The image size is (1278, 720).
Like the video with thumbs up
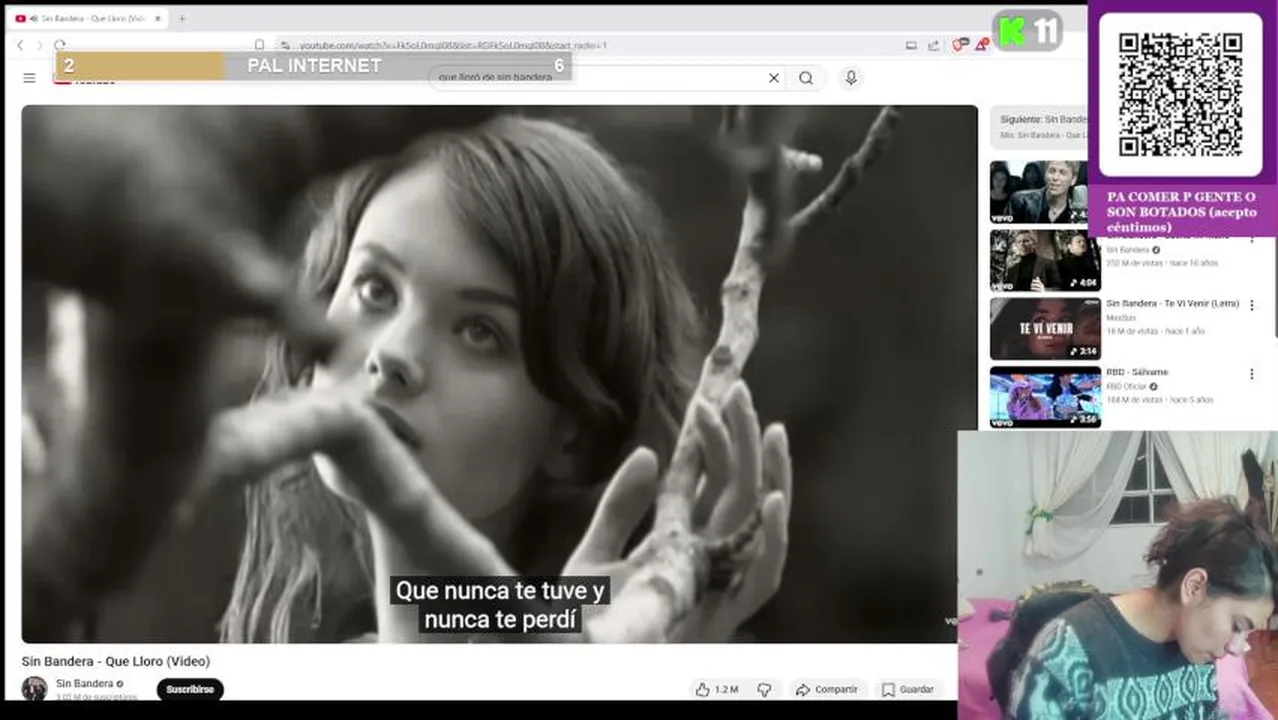click(717, 689)
